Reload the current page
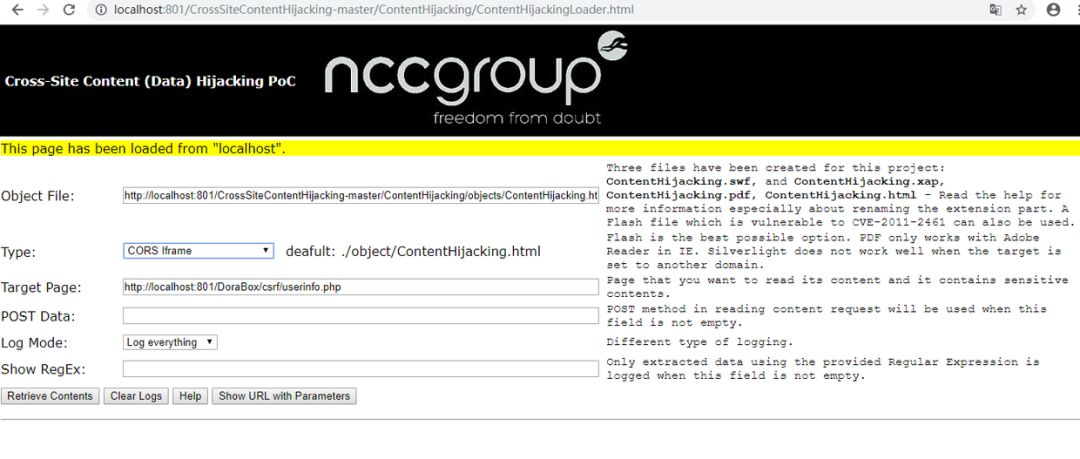Screen dimensions: 1080x459 pos(69,10)
